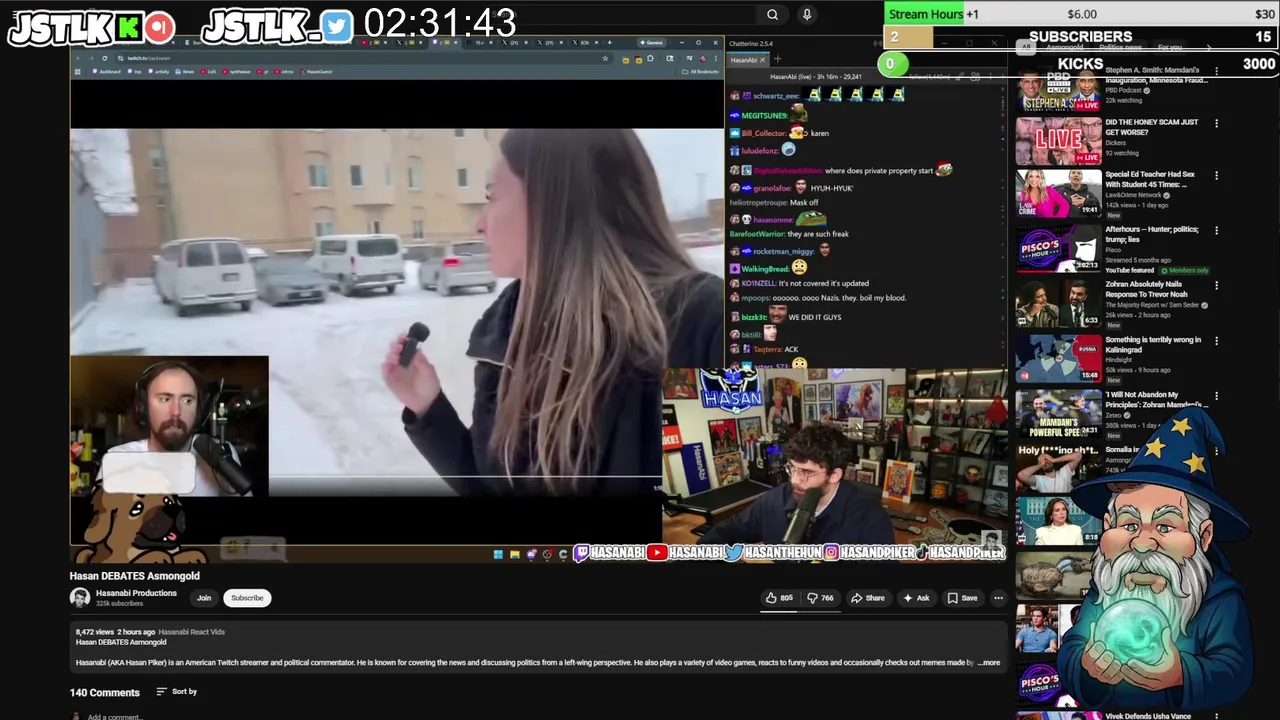
Task: Click the KICKS goal progress bar
Action: coord(1080,63)
